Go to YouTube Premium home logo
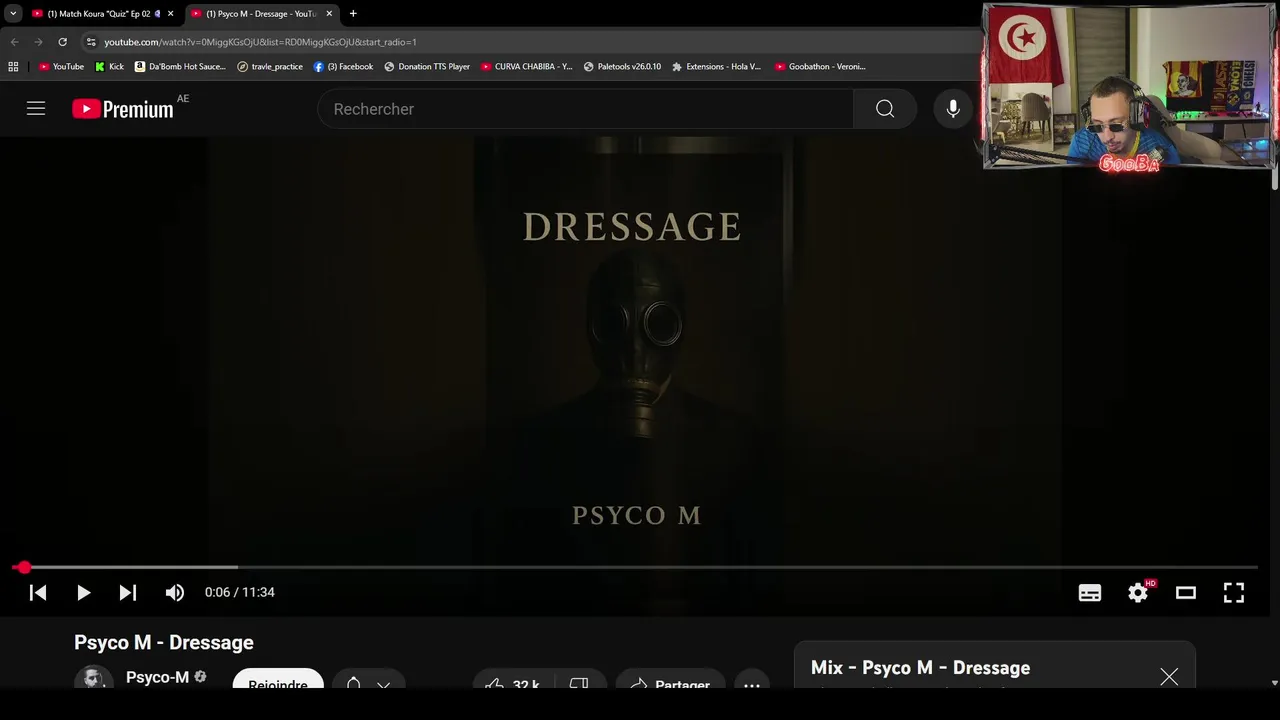 [123, 109]
